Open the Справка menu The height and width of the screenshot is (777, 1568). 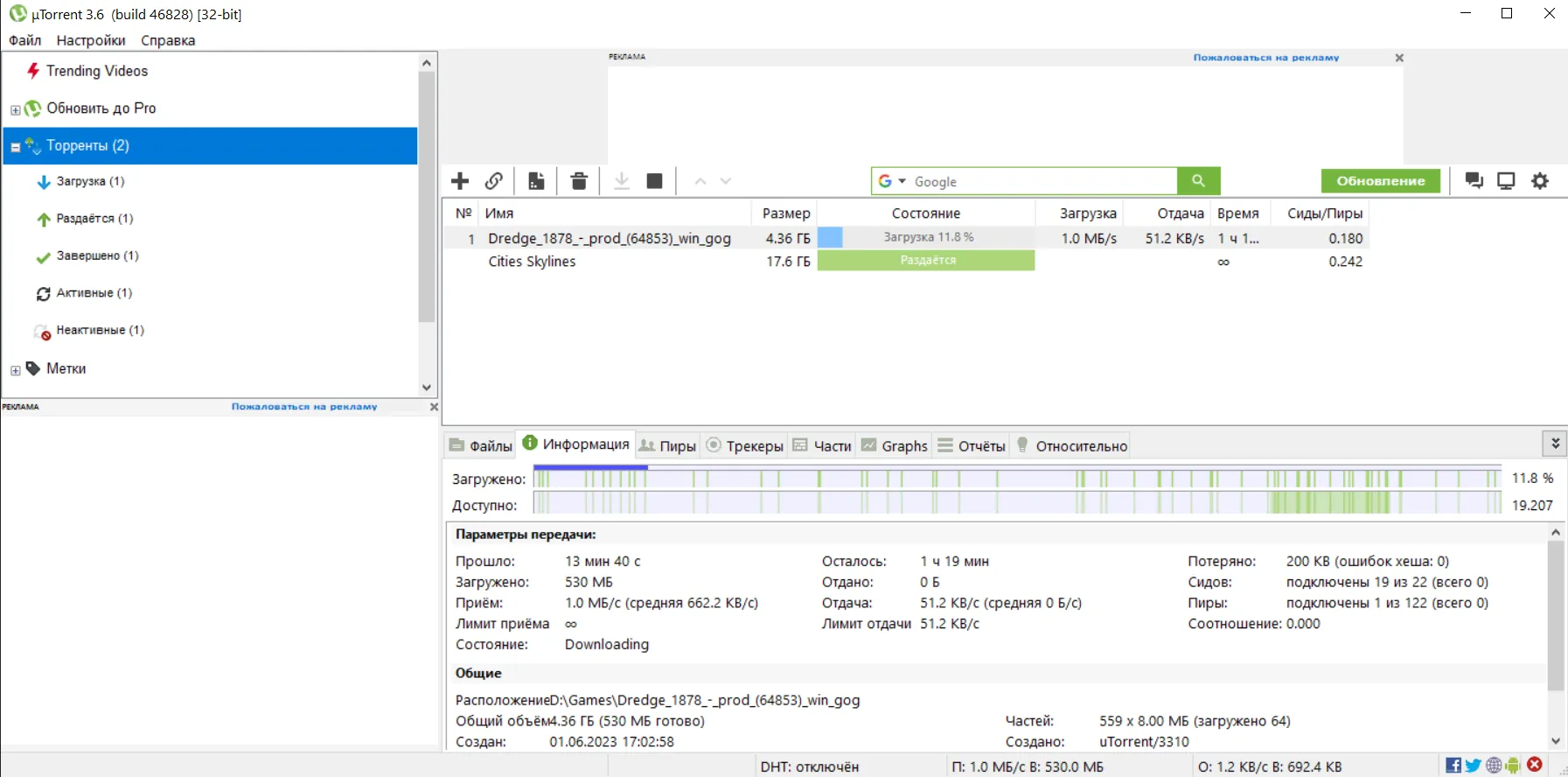[168, 40]
